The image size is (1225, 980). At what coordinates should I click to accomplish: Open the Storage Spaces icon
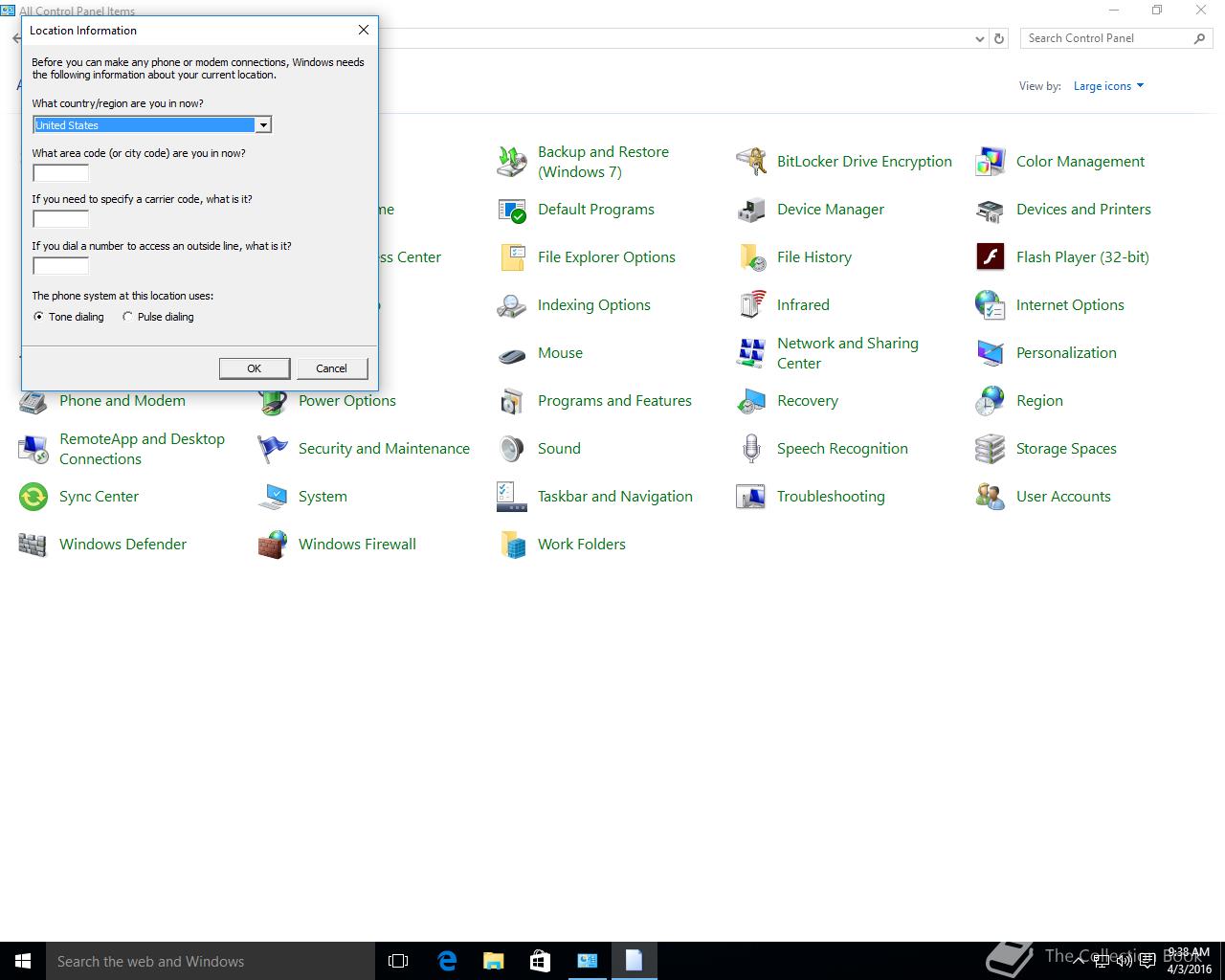(991, 449)
